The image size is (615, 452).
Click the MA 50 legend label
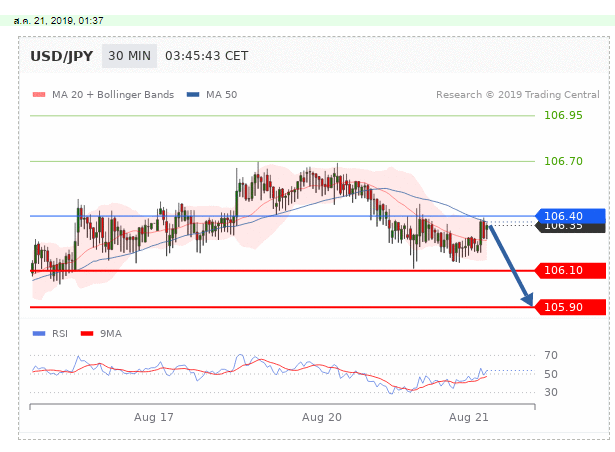(222, 95)
